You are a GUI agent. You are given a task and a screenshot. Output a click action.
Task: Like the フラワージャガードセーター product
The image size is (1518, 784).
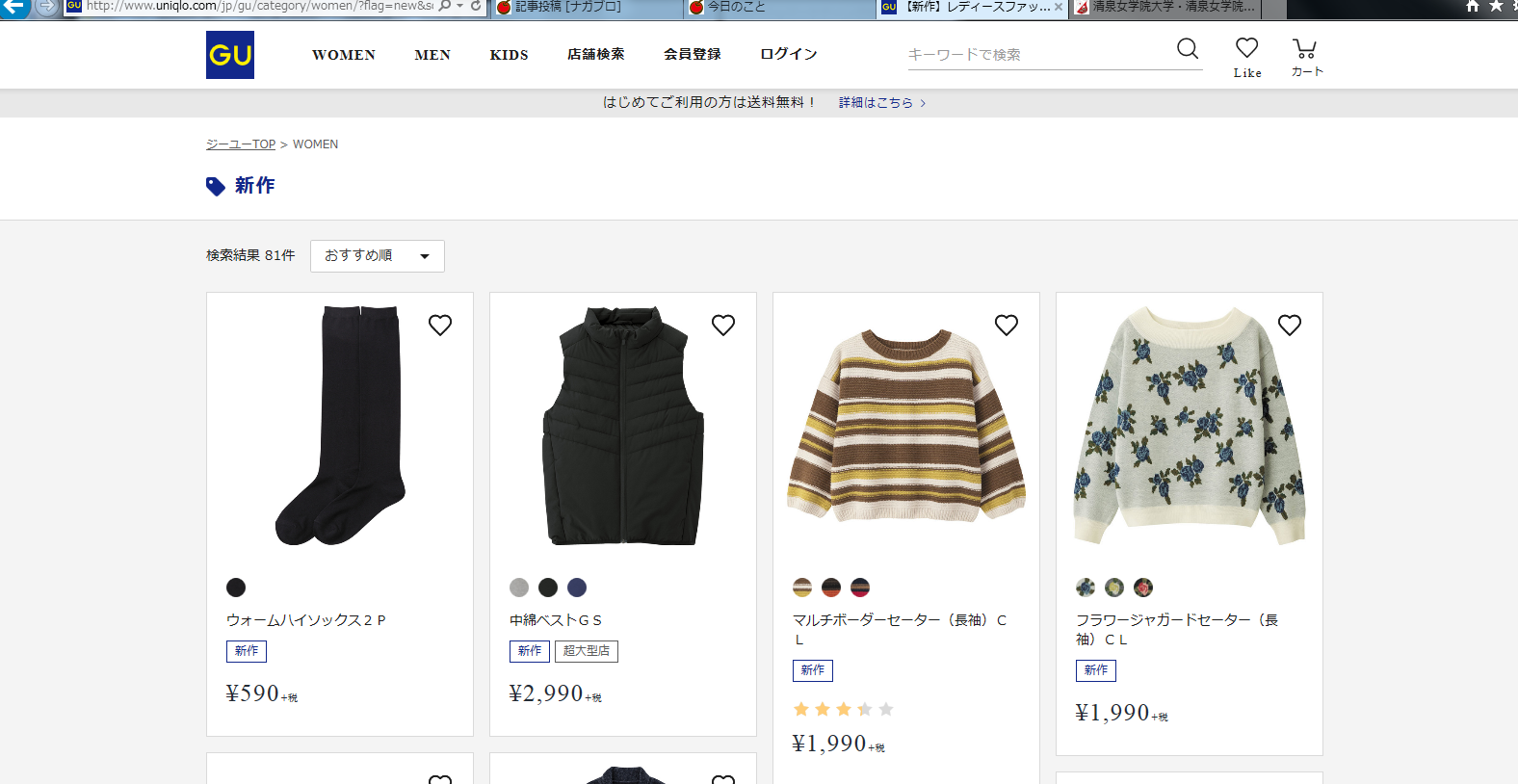coord(1290,326)
